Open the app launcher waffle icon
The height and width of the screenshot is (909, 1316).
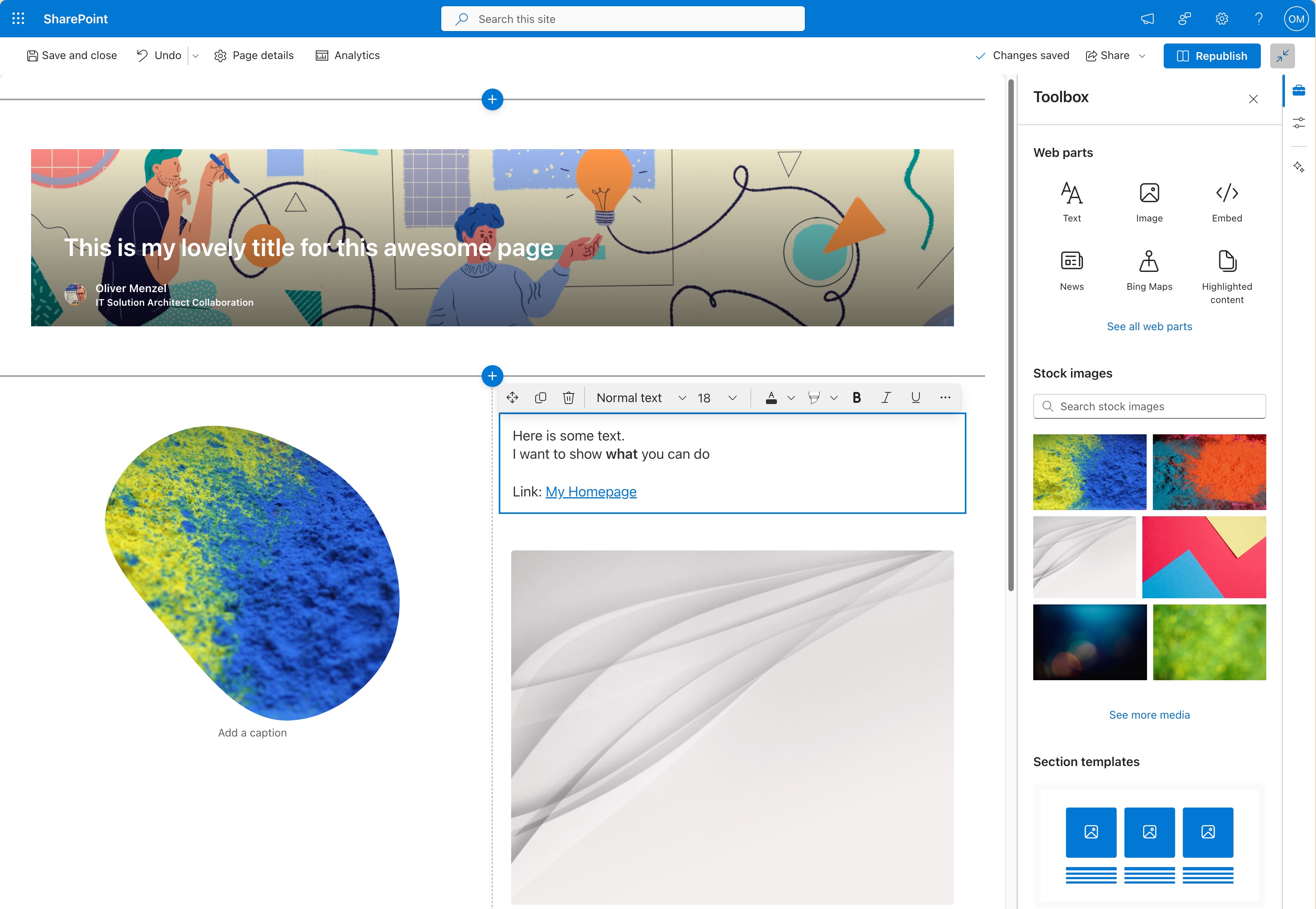pos(18,19)
